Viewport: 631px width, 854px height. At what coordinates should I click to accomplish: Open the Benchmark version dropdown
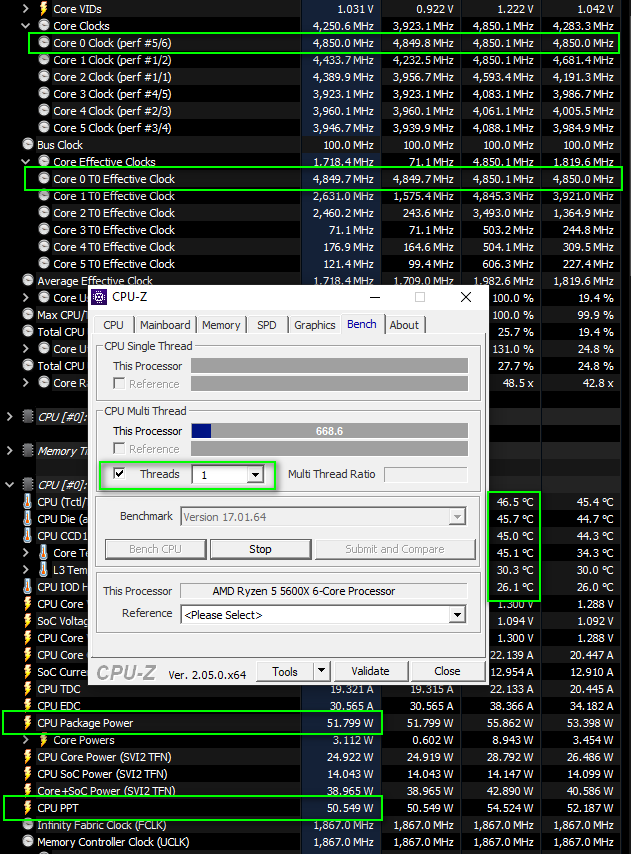[457, 516]
